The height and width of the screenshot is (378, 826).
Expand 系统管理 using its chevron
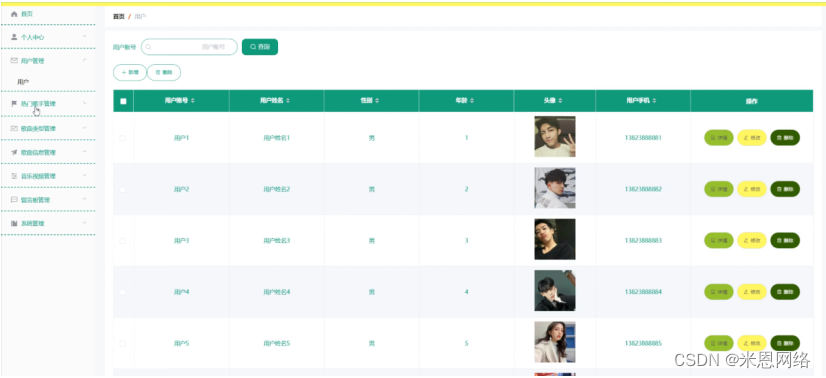pos(85,223)
